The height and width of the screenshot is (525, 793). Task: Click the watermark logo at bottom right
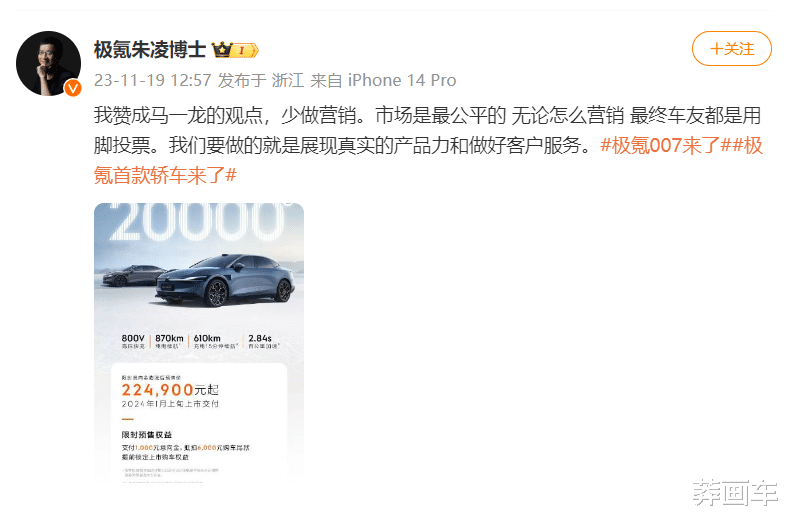point(735,493)
